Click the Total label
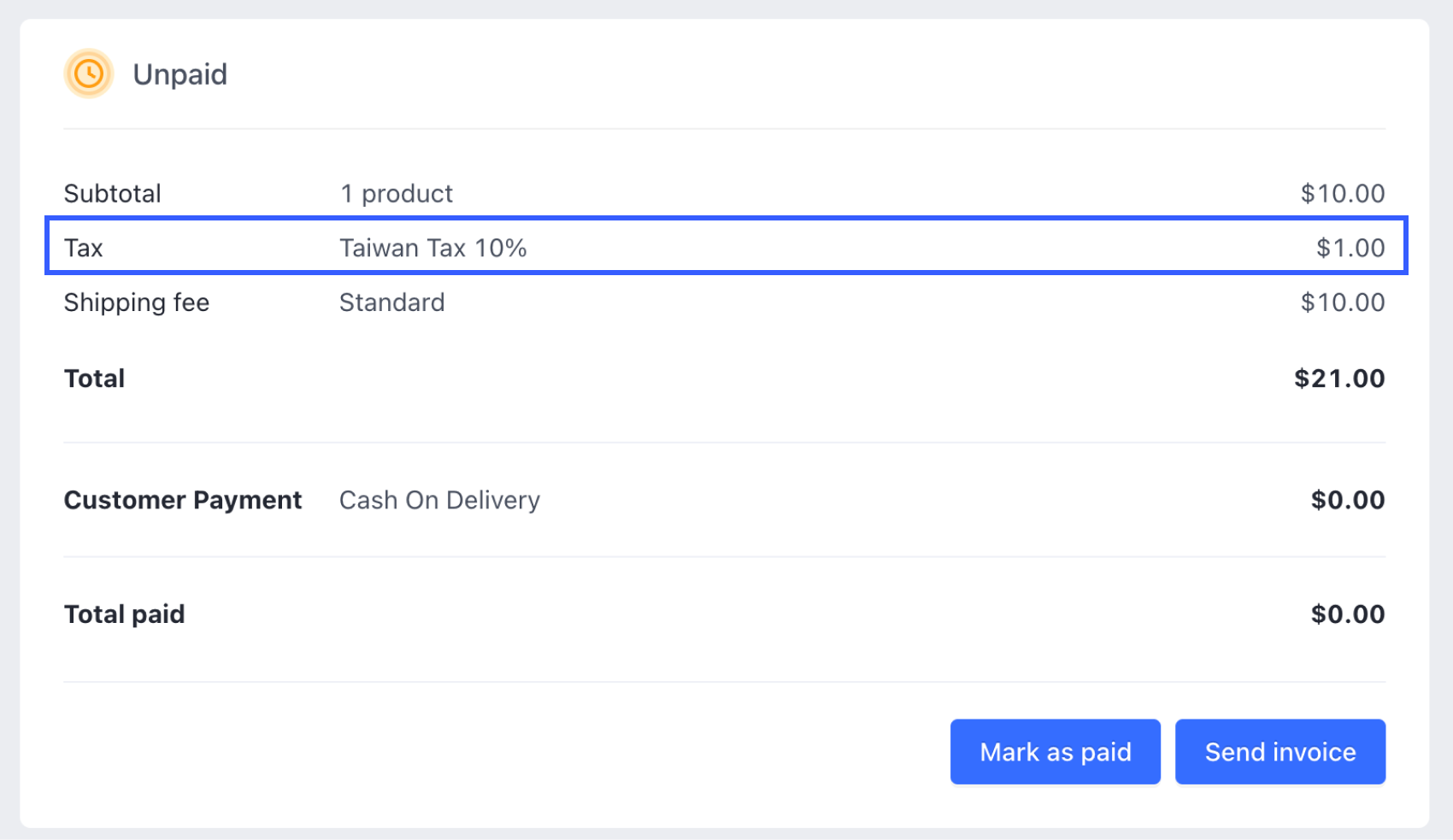 click(x=94, y=378)
